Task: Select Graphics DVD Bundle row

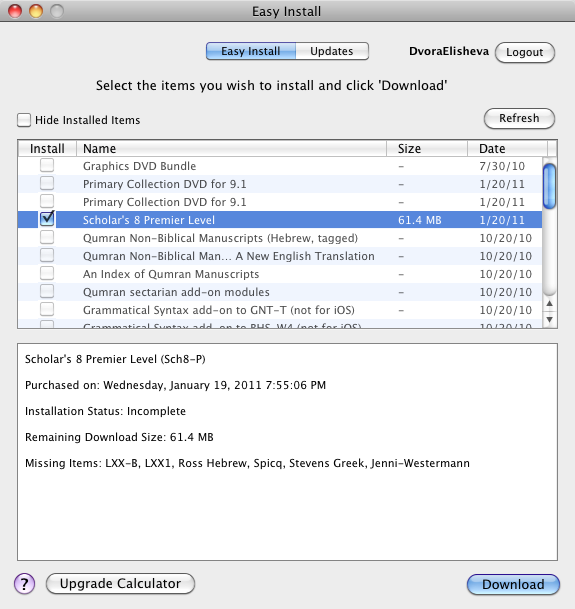Action: pyautogui.click(x=280, y=166)
